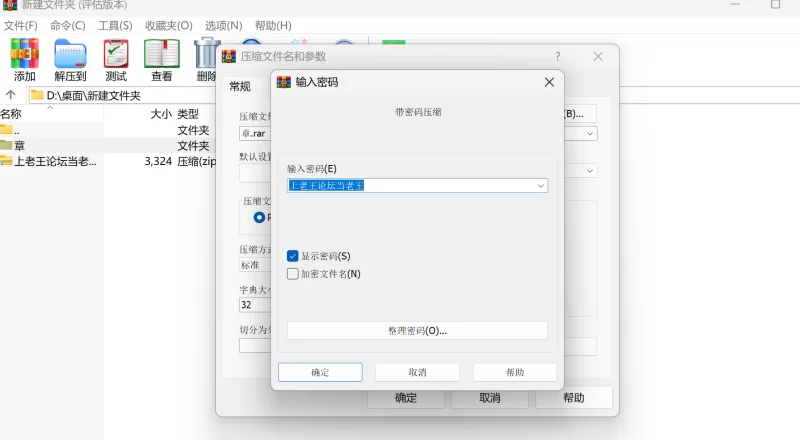
Task: Expand the default profile dropdown arrow
Action: (590, 170)
